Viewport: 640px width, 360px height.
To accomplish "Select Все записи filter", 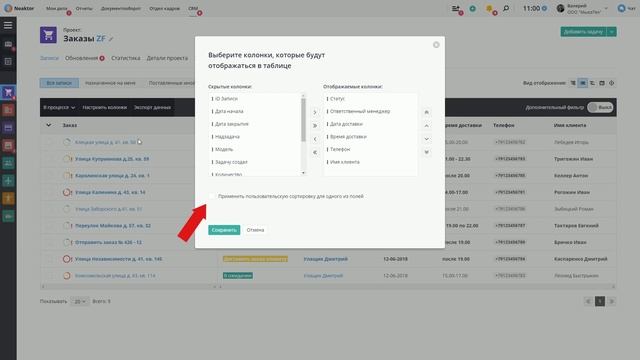I will coord(59,83).
